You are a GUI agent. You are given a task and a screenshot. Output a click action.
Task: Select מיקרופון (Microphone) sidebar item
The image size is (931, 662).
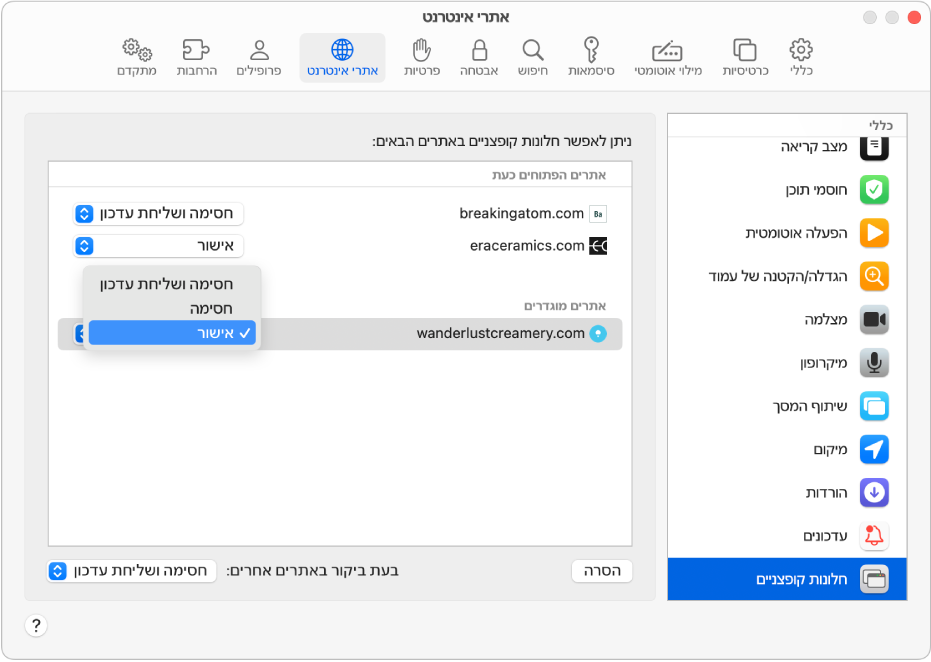(787, 363)
